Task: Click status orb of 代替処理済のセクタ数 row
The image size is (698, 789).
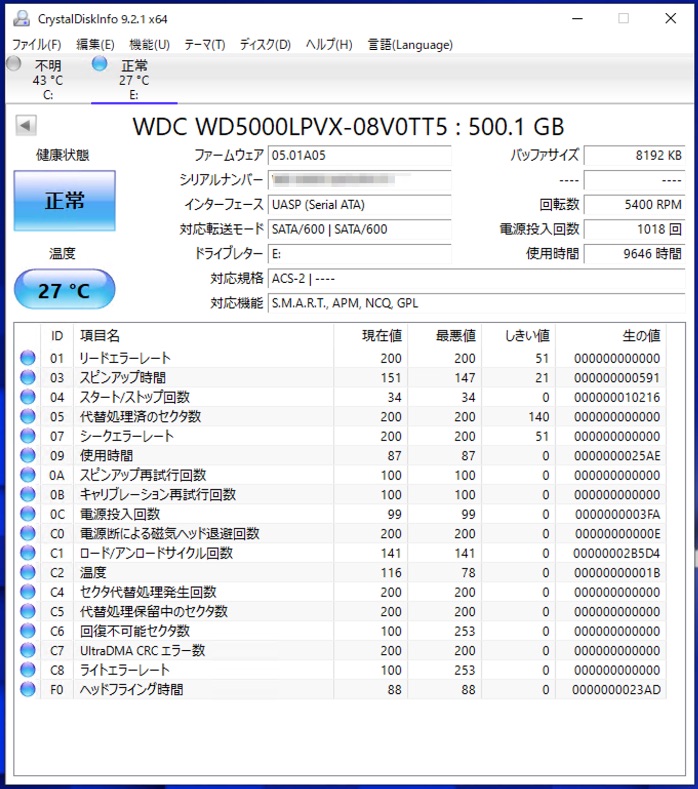Action: tap(28, 416)
